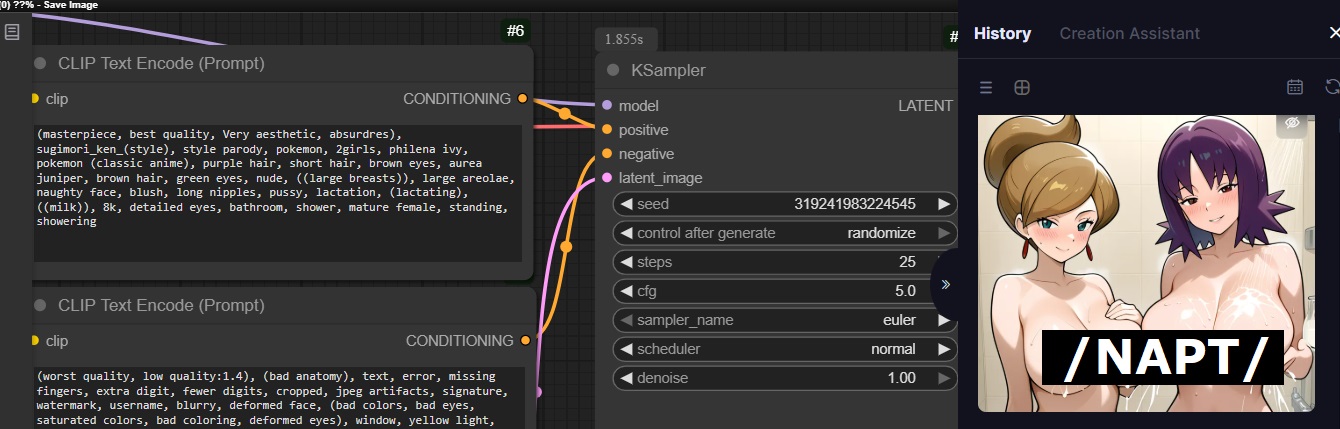Screen dimensions: 1340x429
Task: Click the KSampler model input port
Action: (606, 105)
